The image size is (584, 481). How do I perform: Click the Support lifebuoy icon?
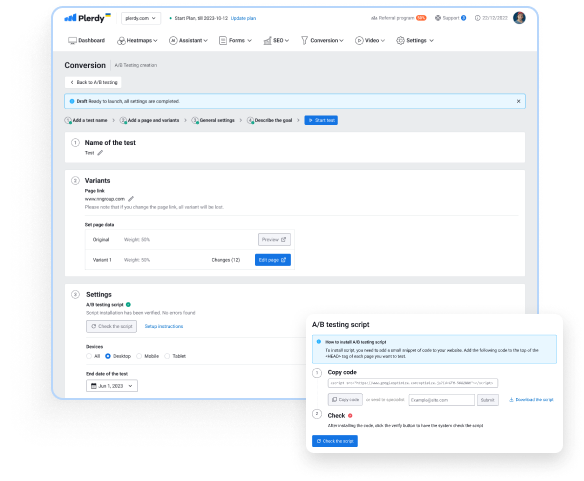[438, 18]
